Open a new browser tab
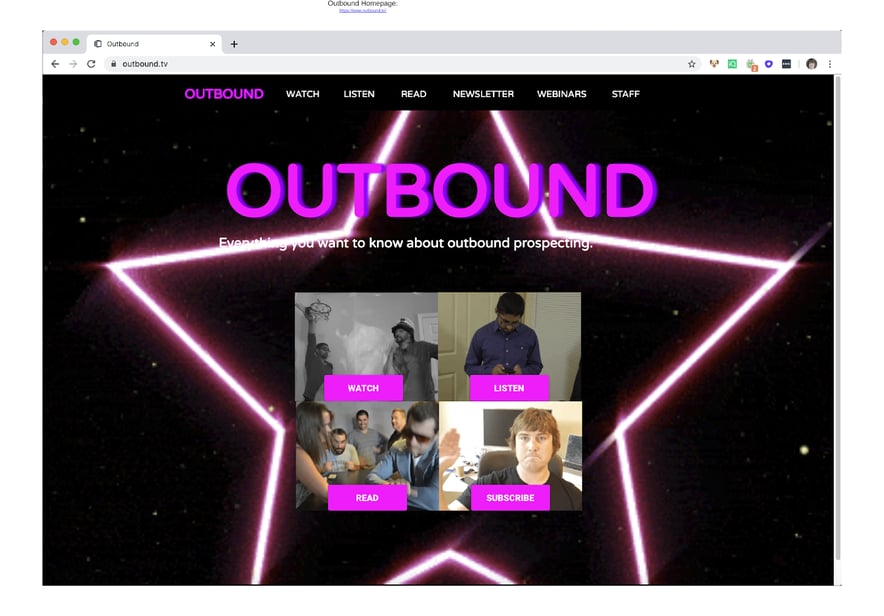884x616 pixels. (234, 44)
